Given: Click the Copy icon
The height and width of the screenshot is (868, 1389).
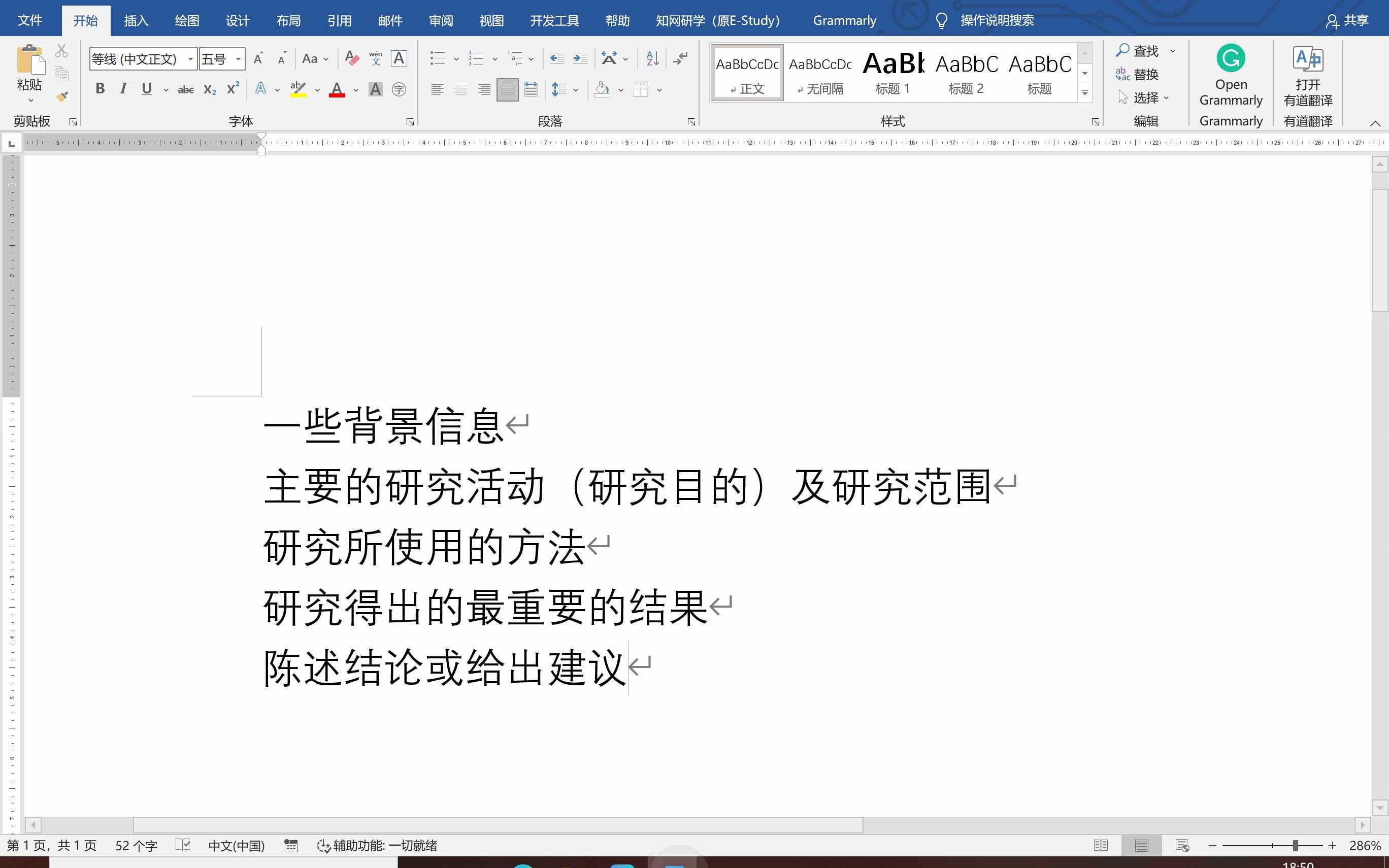Looking at the screenshot, I should 61,74.
